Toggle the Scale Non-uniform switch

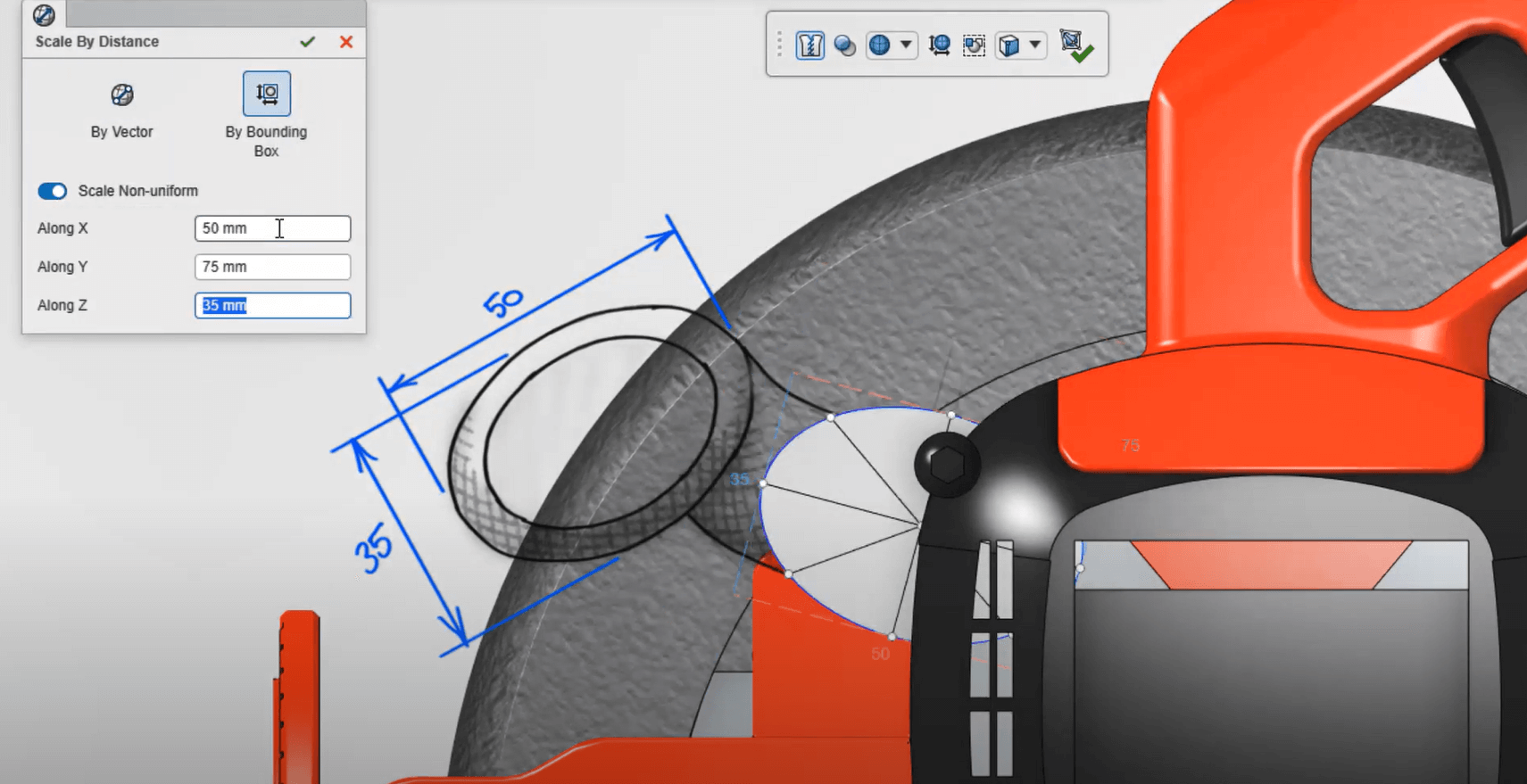pos(52,191)
